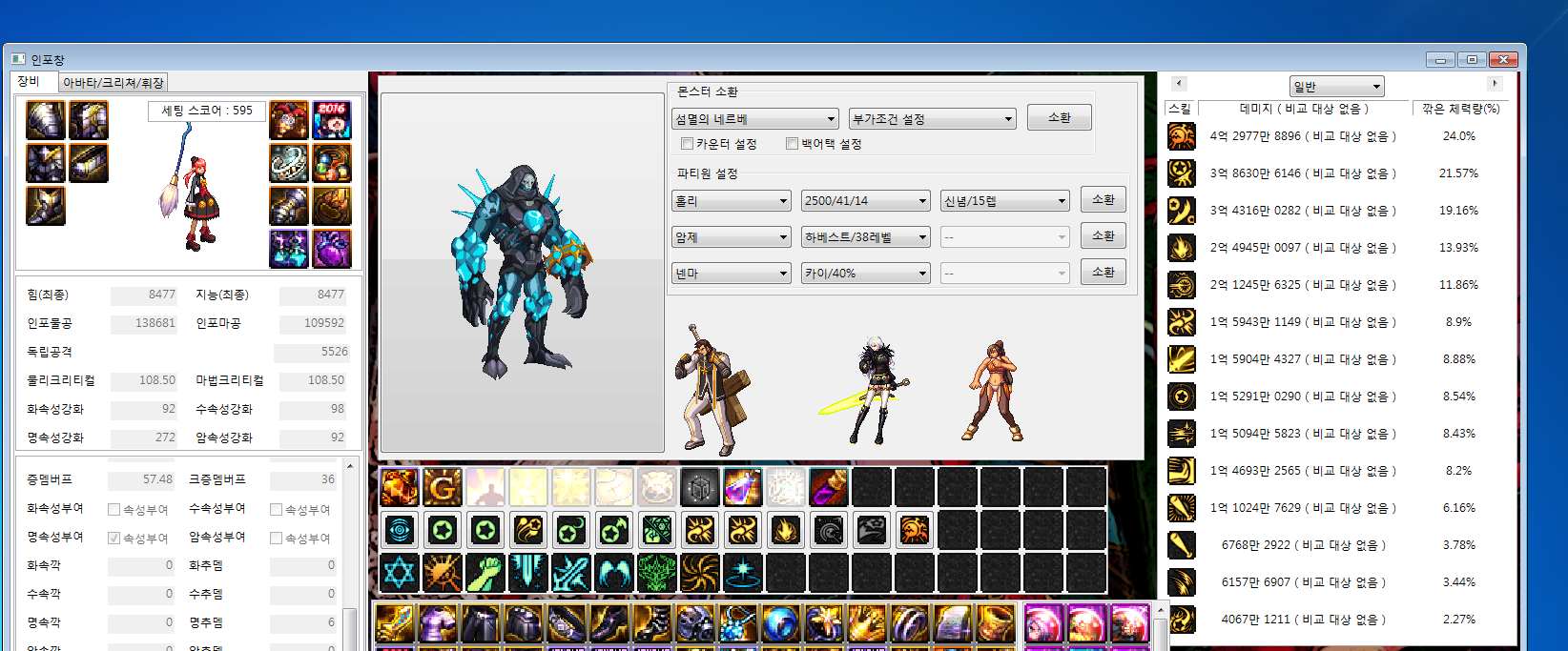Screen dimensions: 1568x651
Task: Click the pink potion bottle buff icon
Action: tap(742, 487)
